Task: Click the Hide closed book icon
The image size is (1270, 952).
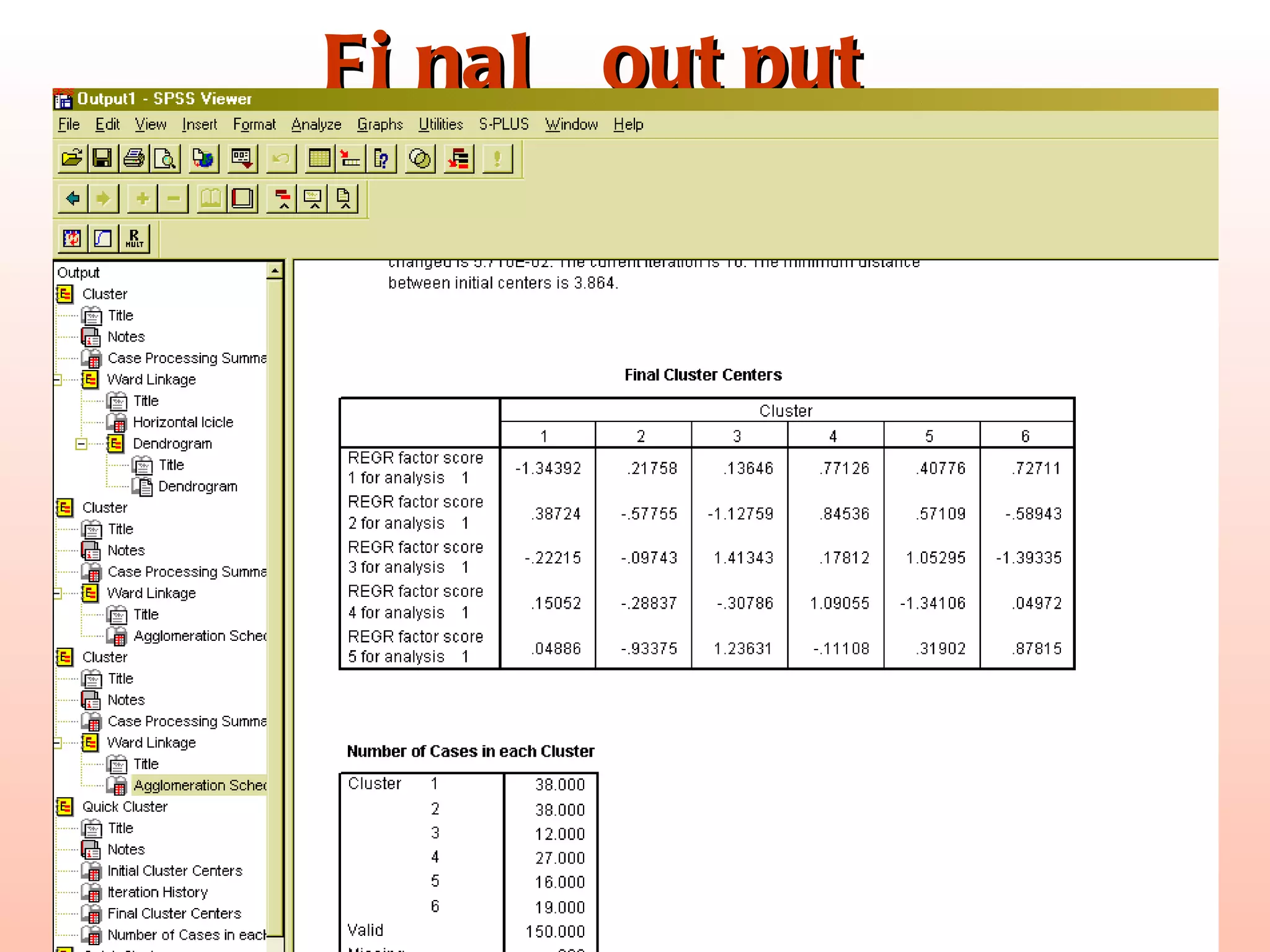Action: [242, 199]
